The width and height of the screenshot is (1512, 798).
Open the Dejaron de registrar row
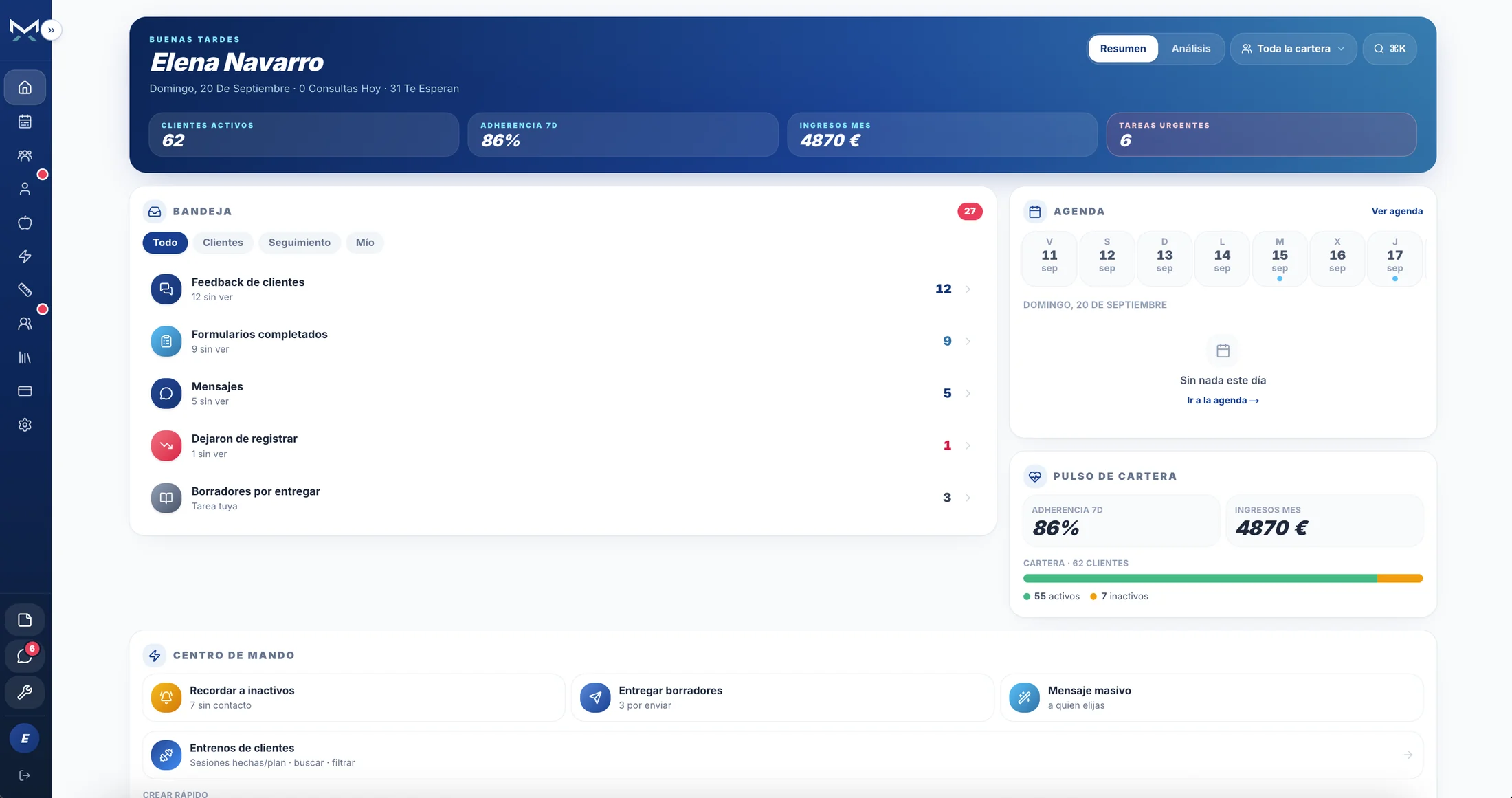pyautogui.click(x=563, y=445)
